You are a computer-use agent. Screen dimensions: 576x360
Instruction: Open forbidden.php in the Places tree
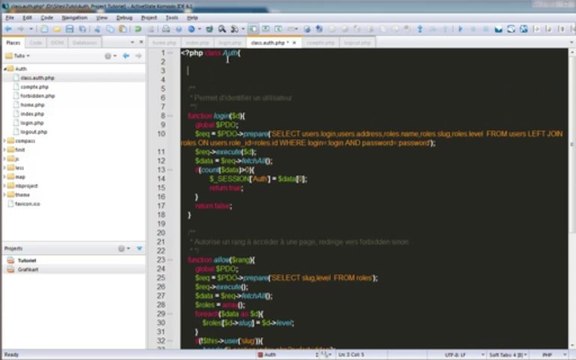(x=37, y=96)
